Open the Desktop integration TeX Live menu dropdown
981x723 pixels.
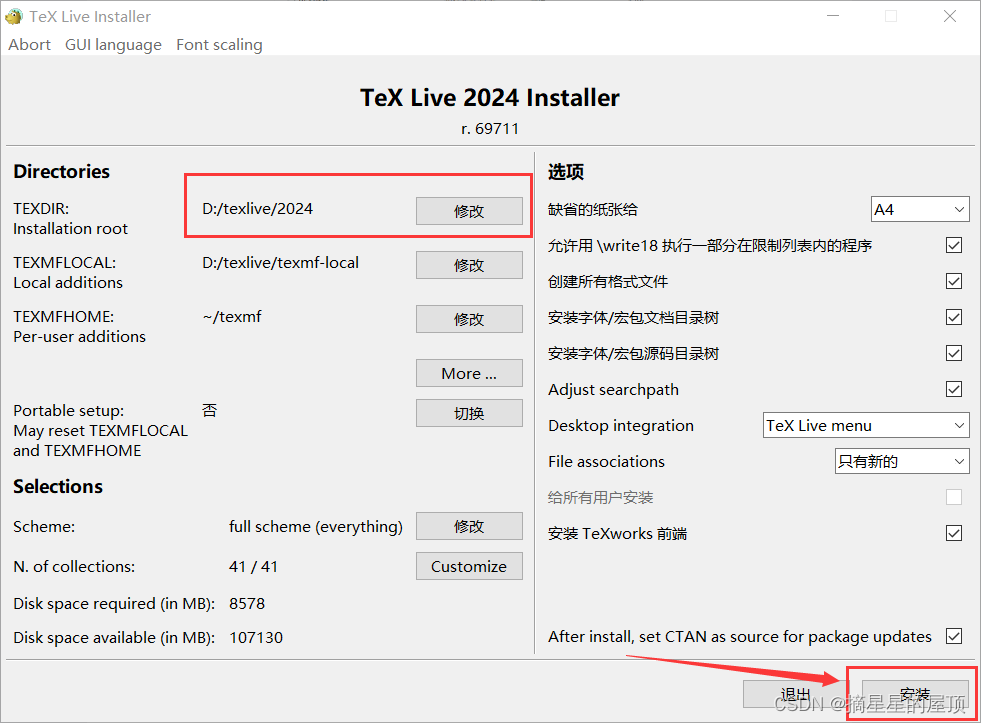coord(866,425)
